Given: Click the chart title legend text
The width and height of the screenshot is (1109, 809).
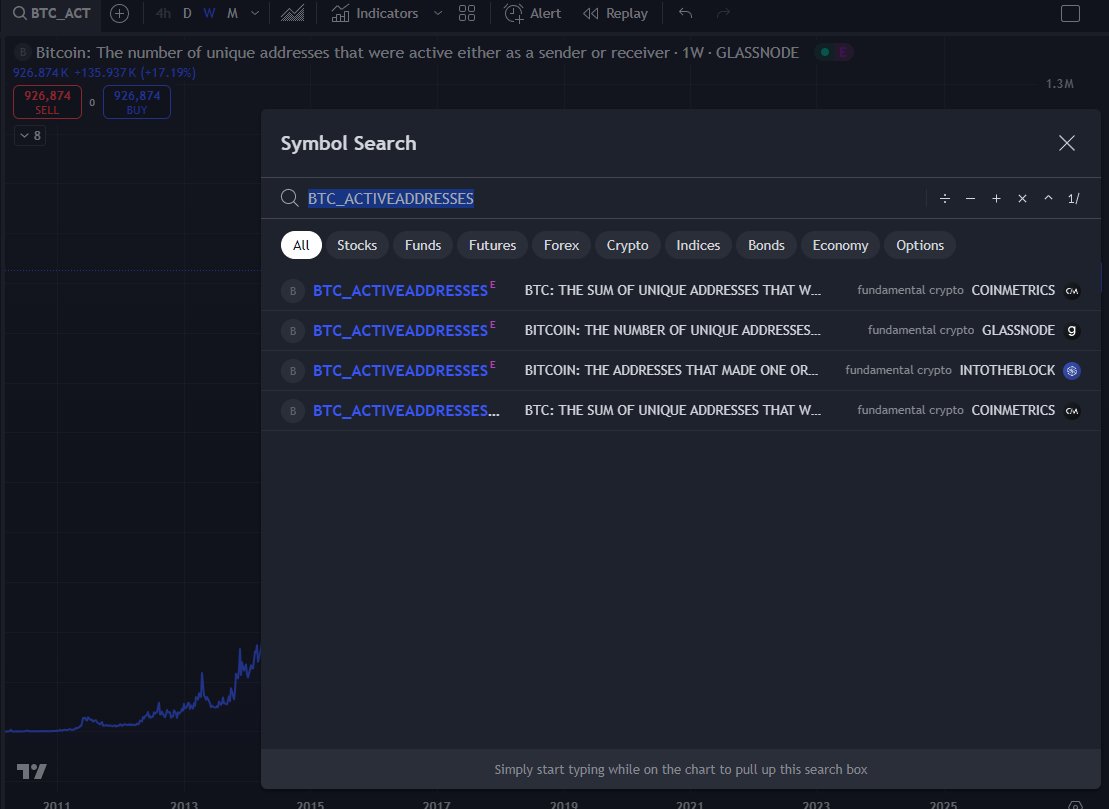Looking at the screenshot, I should 417,52.
